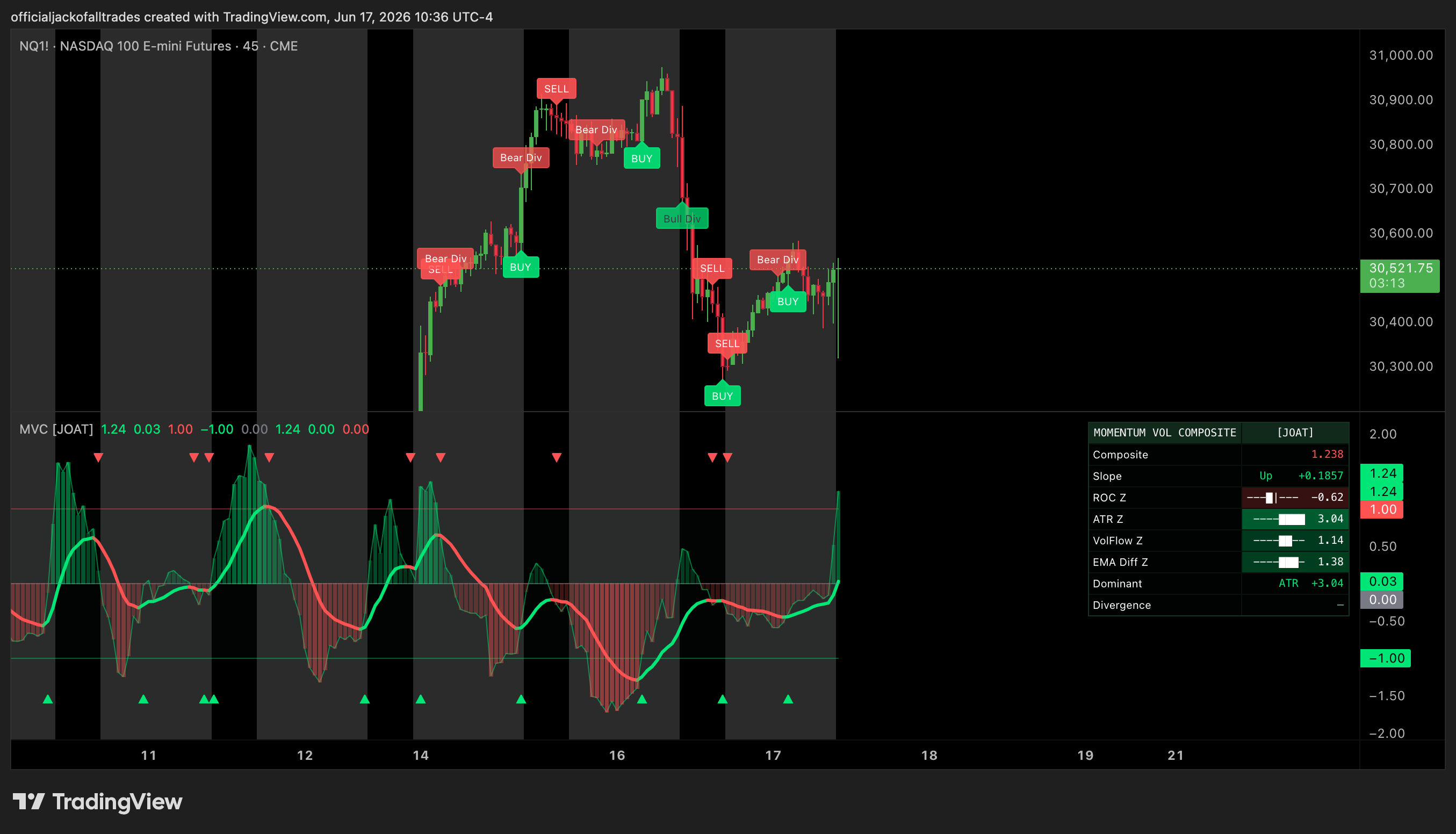This screenshot has width=1456, height=834.
Task: Select the EMA Diff Z value 1.38
Action: coord(1330,562)
